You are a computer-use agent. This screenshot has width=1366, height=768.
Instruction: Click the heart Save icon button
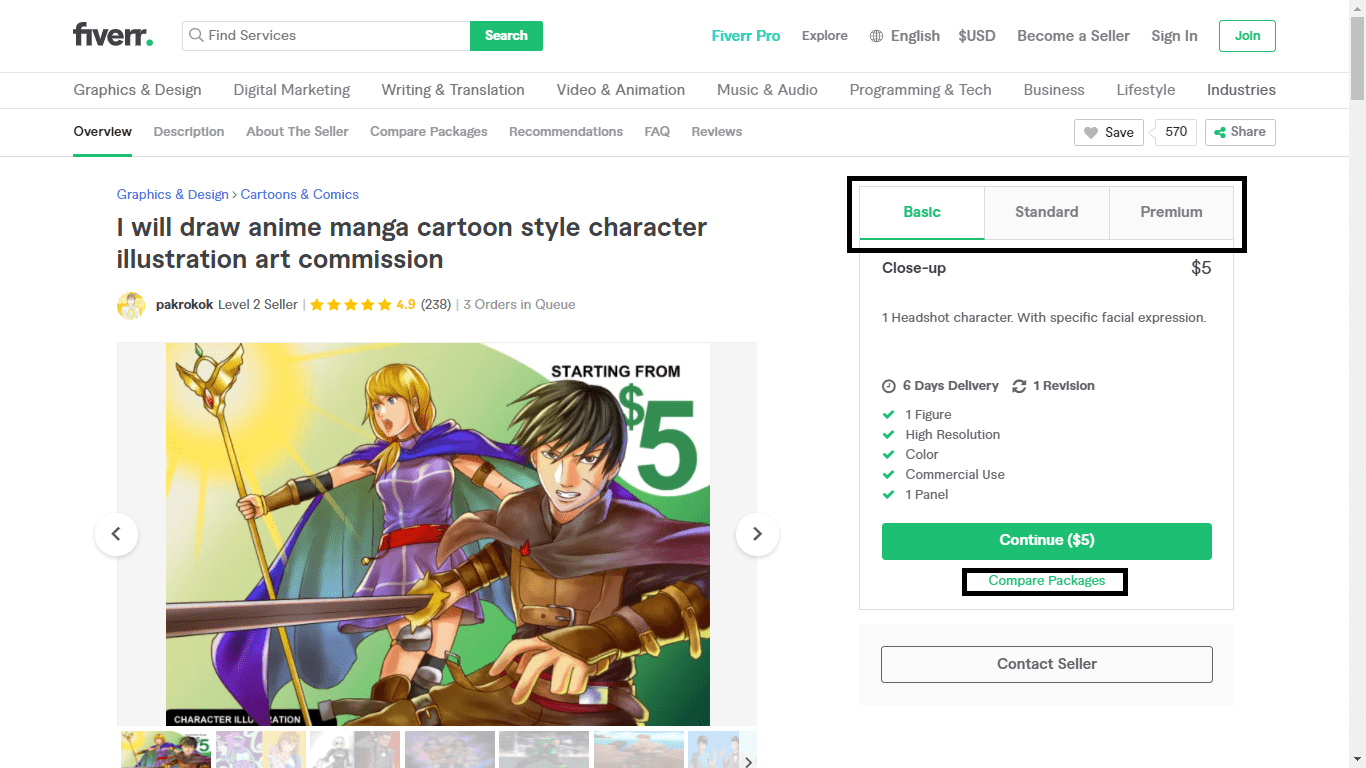1109,132
